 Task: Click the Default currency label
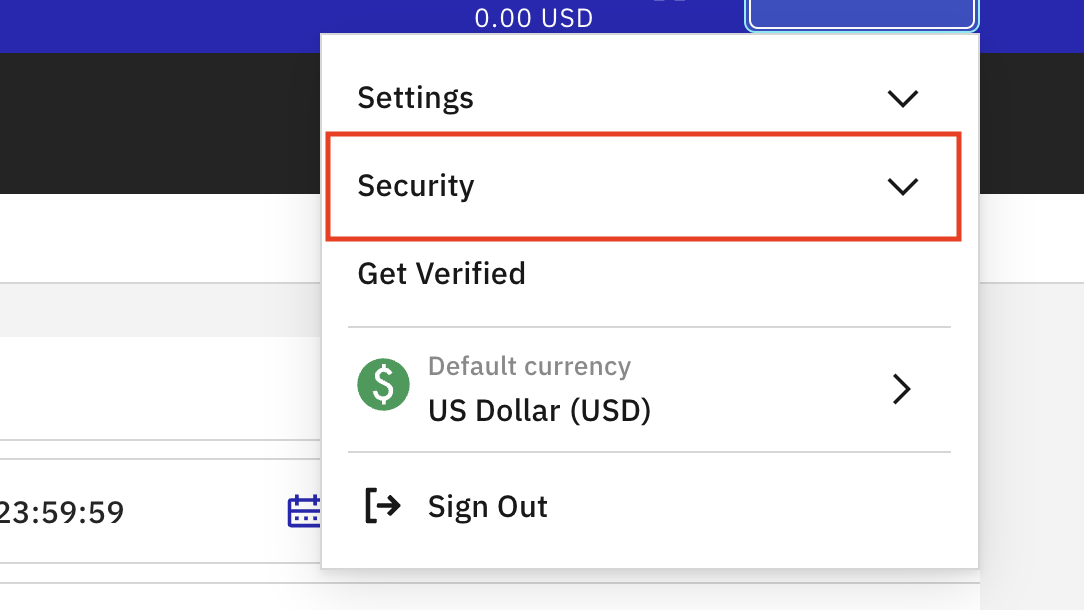click(x=530, y=366)
